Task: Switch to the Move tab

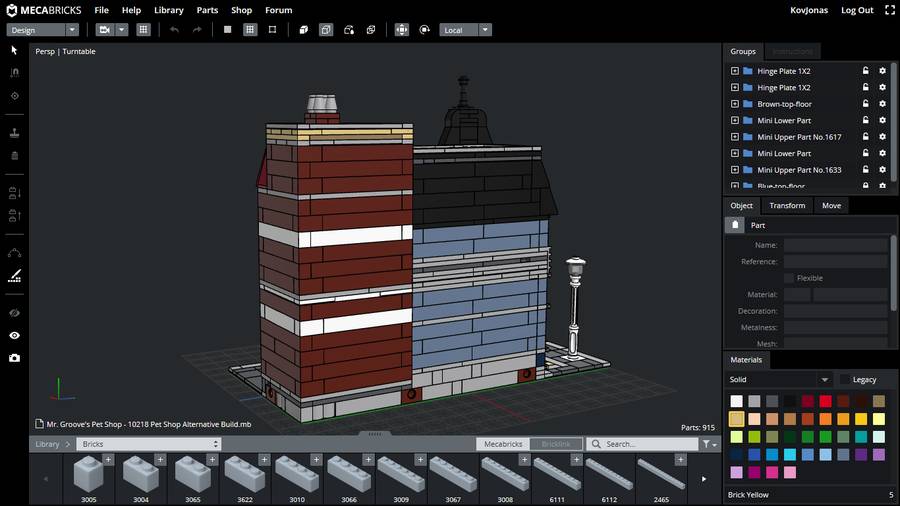Action: (x=831, y=205)
